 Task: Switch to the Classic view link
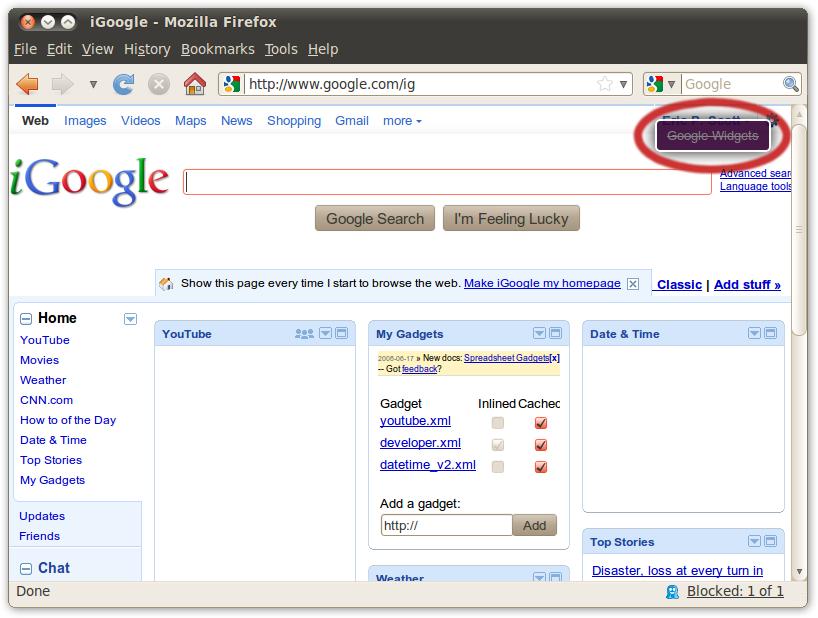pos(679,285)
